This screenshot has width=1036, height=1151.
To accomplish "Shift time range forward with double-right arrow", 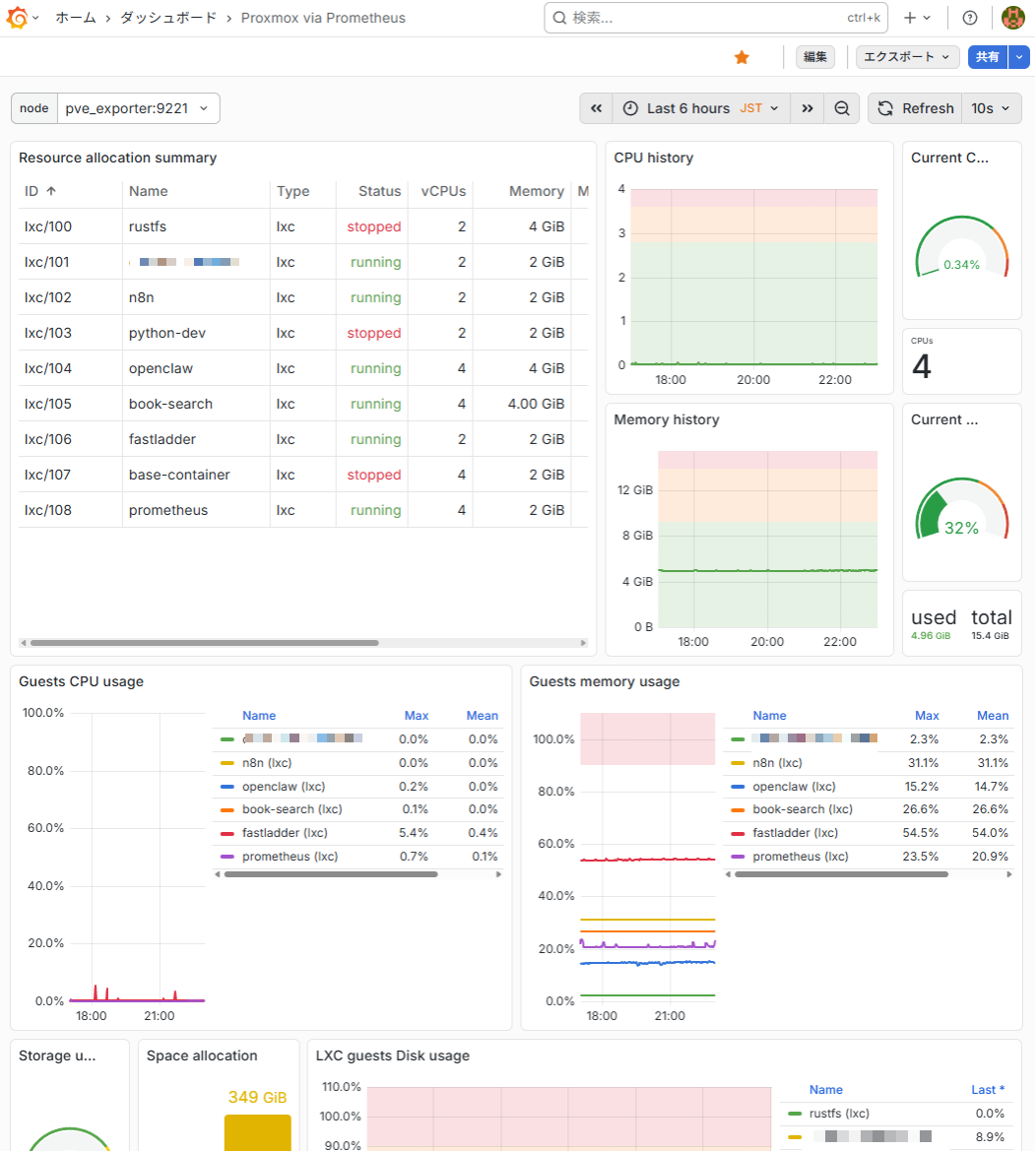I will 807,108.
